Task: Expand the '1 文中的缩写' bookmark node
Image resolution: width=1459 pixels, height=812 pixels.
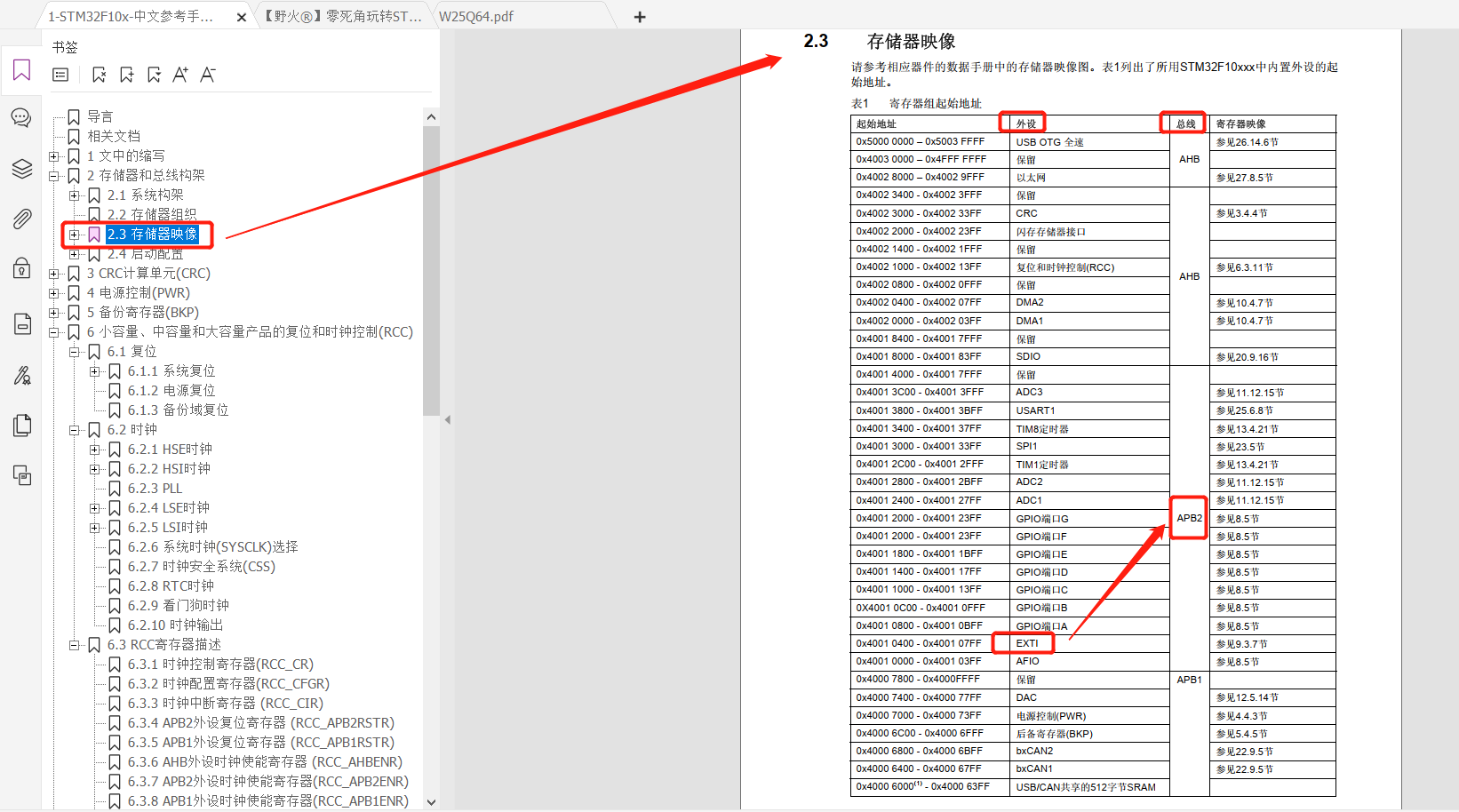Action: point(53,156)
